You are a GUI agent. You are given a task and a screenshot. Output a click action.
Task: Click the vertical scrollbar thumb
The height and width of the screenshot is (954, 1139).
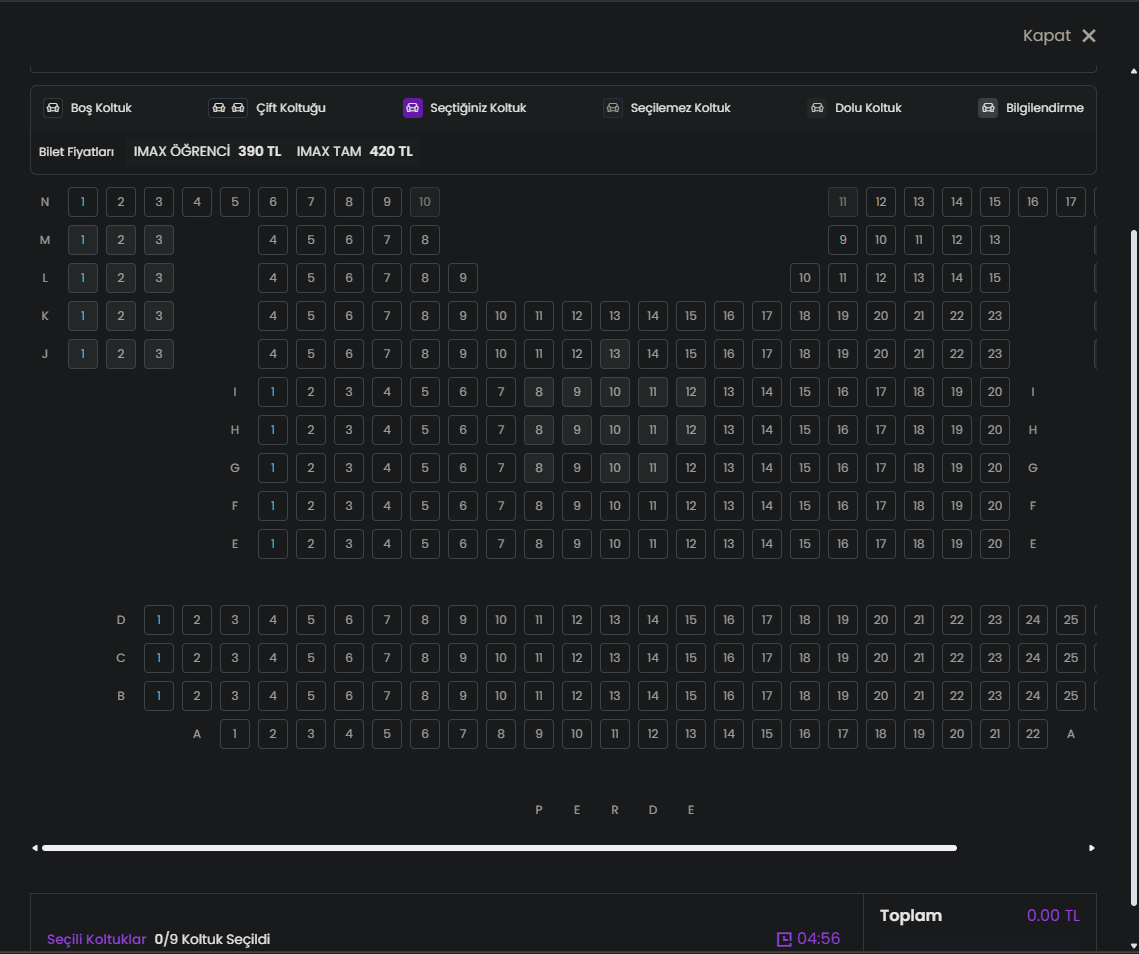1134,568
